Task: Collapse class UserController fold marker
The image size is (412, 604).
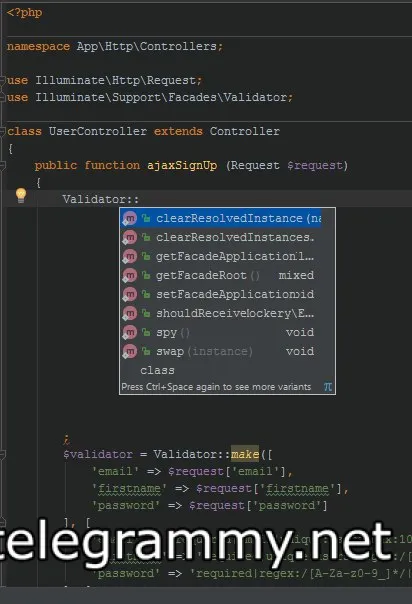Action: click(2, 131)
